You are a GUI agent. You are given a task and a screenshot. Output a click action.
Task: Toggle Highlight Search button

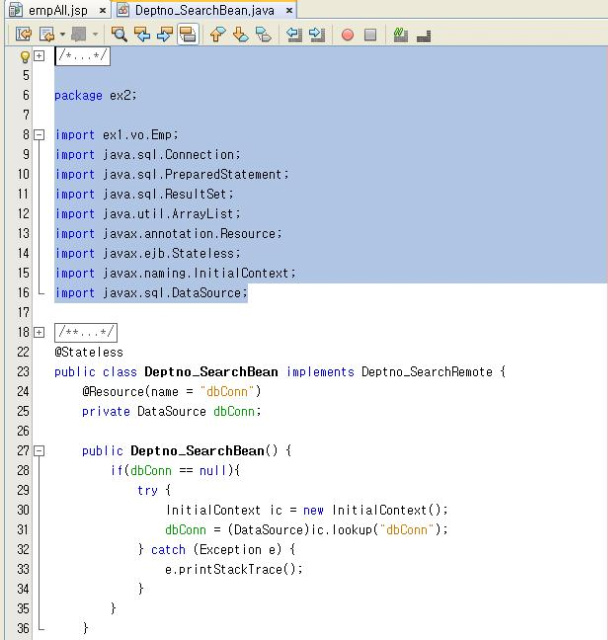click(188, 35)
